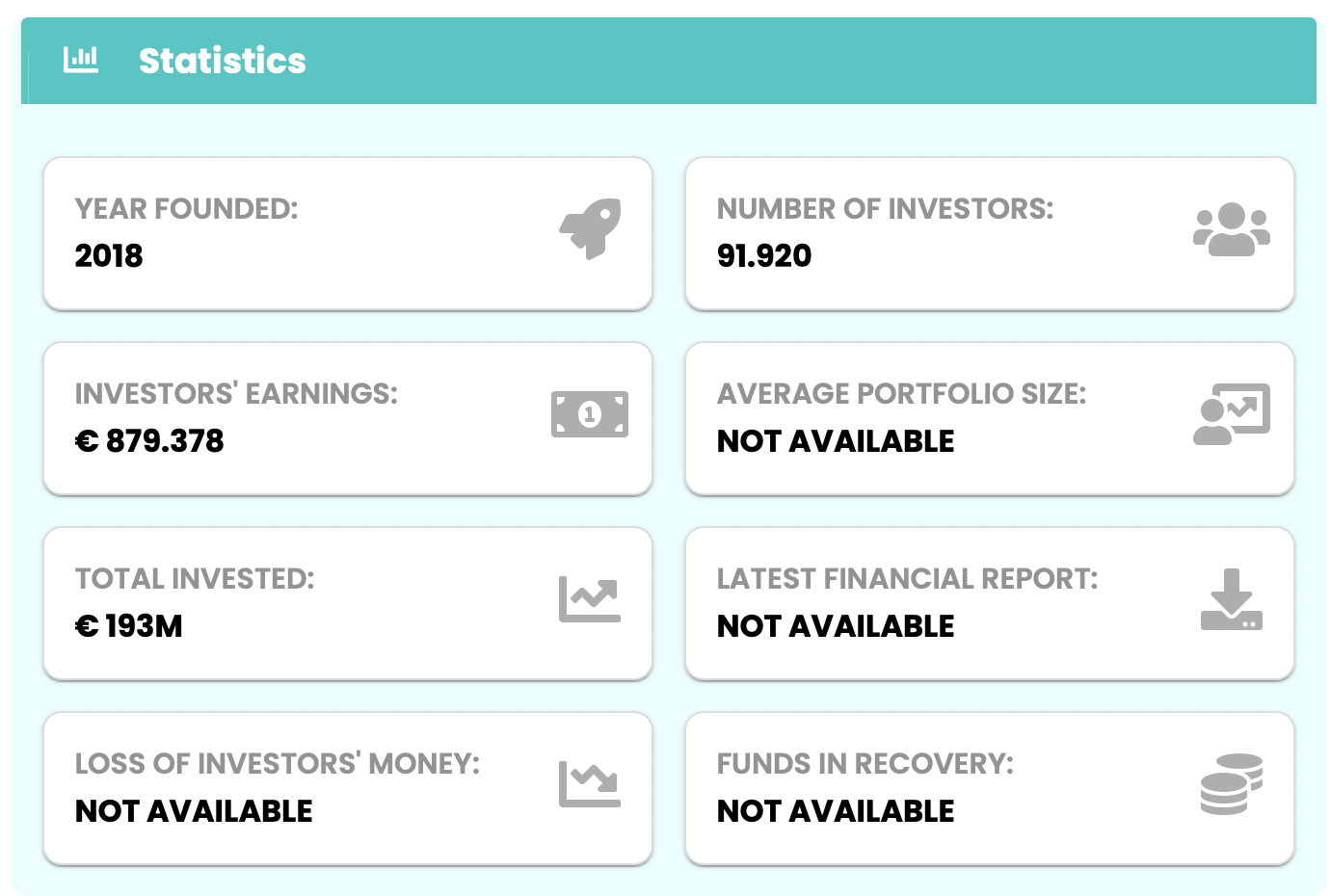Click the € 879.378 earnings value

coord(149,440)
